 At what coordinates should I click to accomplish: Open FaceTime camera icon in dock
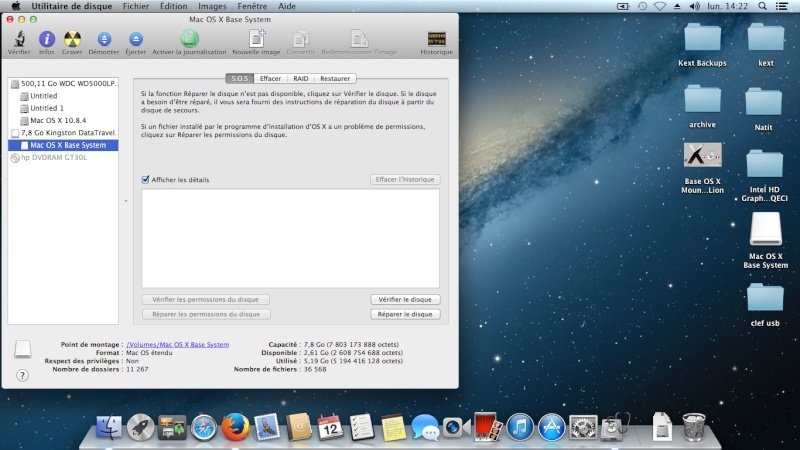tap(456, 428)
